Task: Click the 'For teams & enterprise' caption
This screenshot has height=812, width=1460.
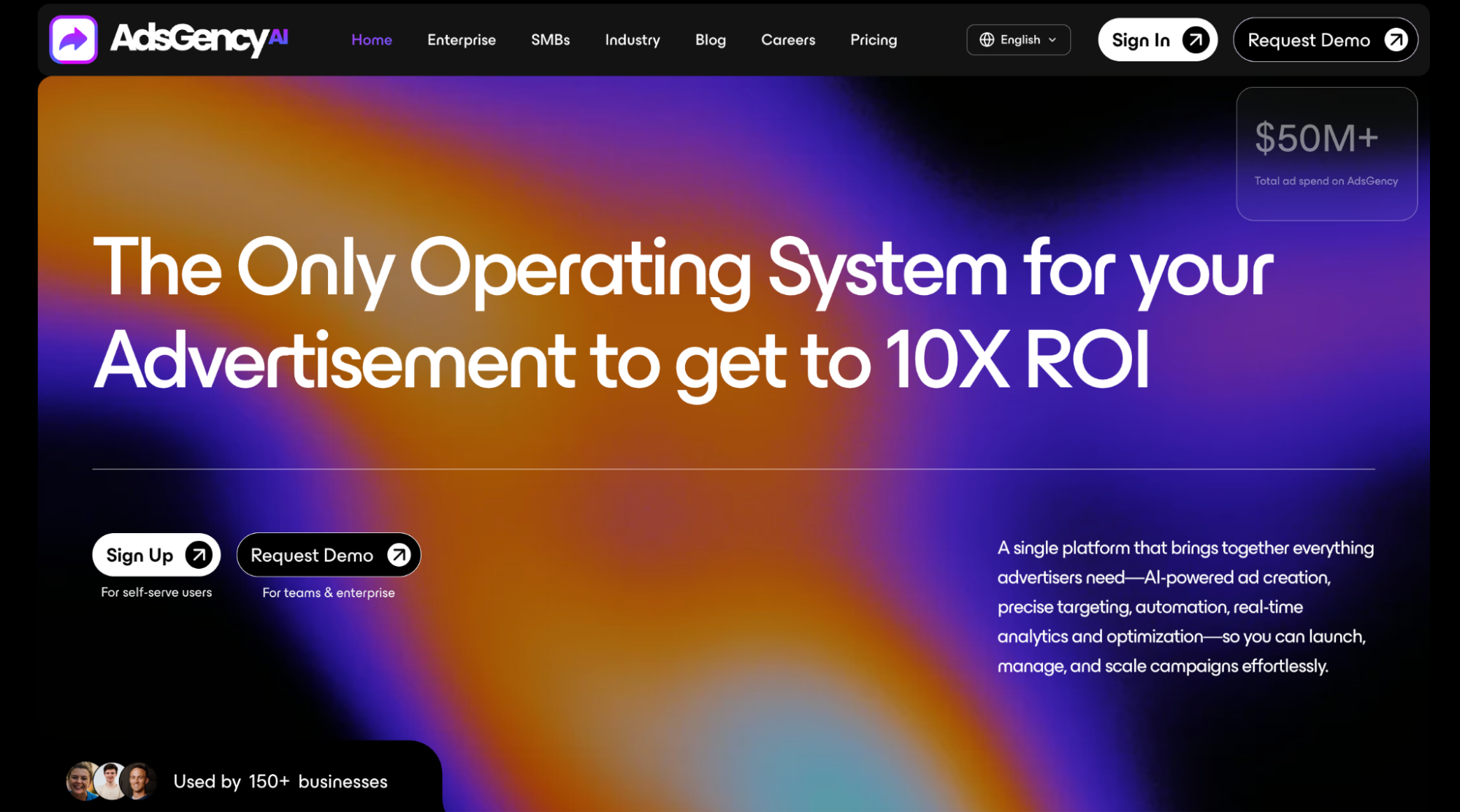Action: 329,593
